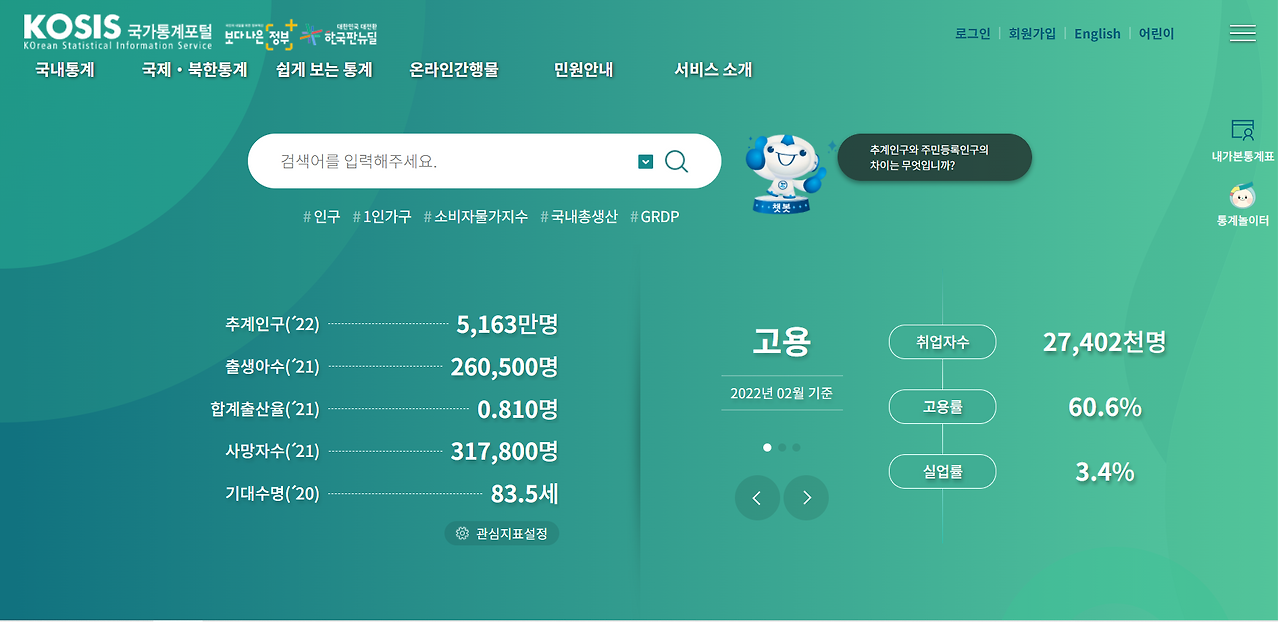Click the chatbot question speech bubble

coord(934,157)
